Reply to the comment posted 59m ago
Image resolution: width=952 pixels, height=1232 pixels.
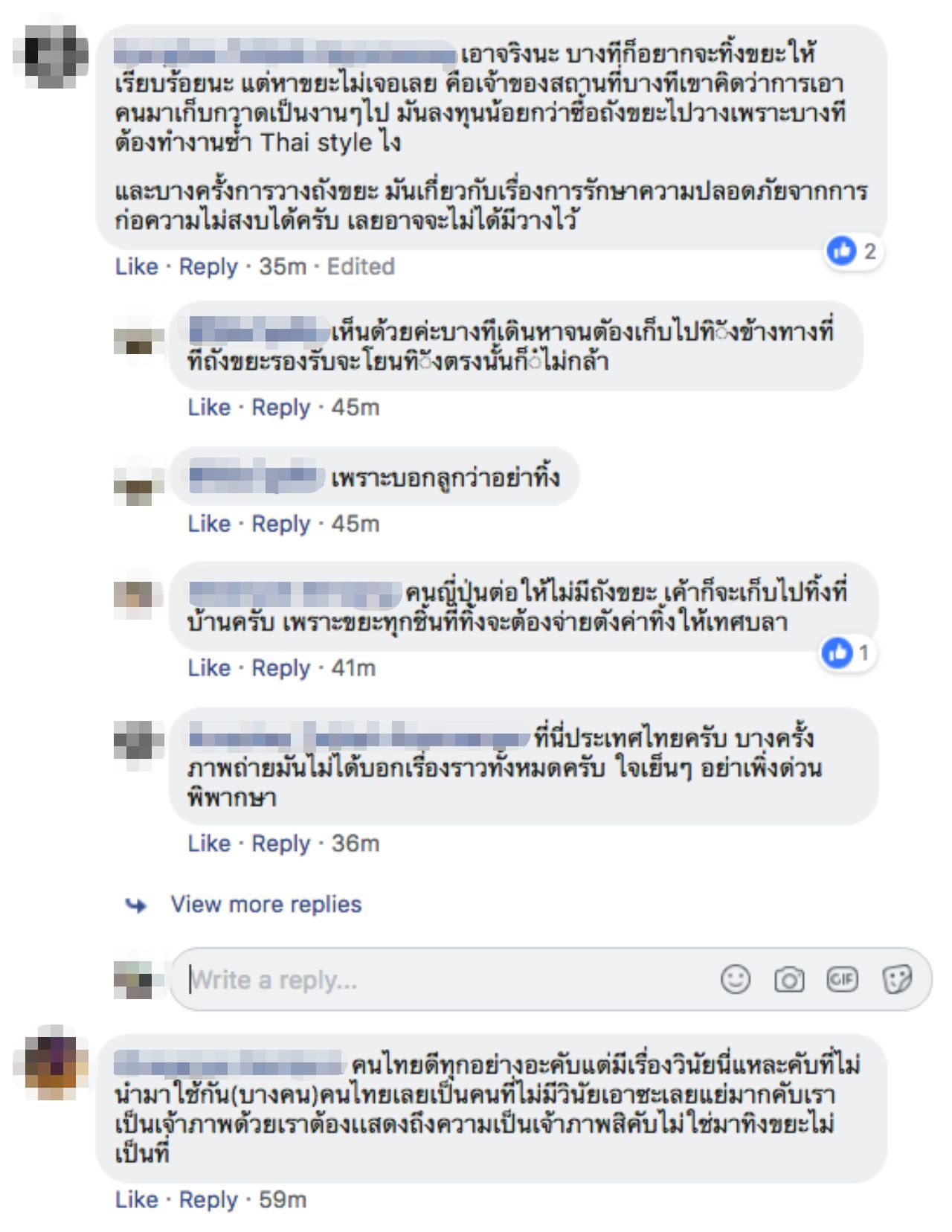pos(208,1199)
